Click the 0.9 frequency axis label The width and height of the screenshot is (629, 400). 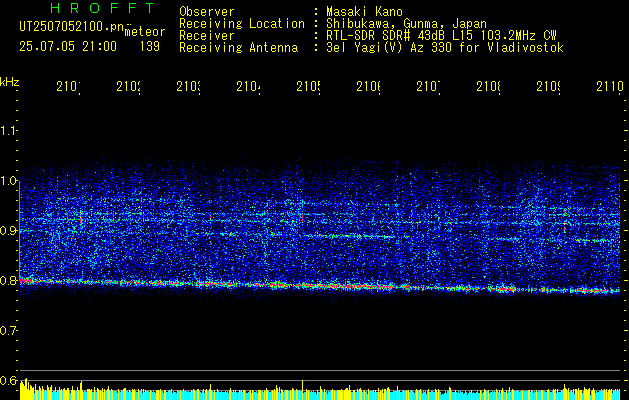pos(8,230)
